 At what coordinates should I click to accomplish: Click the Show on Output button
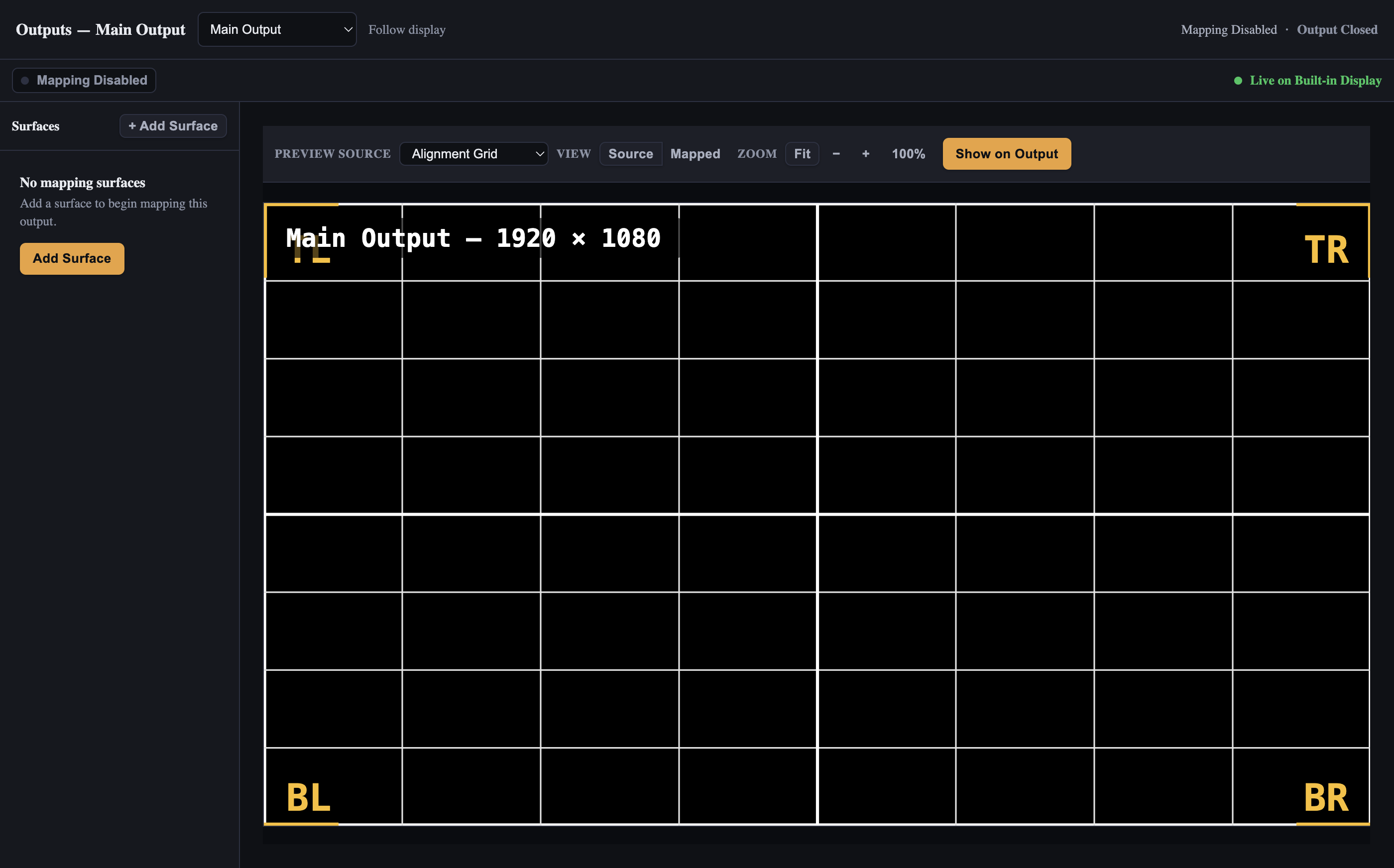point(1007,154)
